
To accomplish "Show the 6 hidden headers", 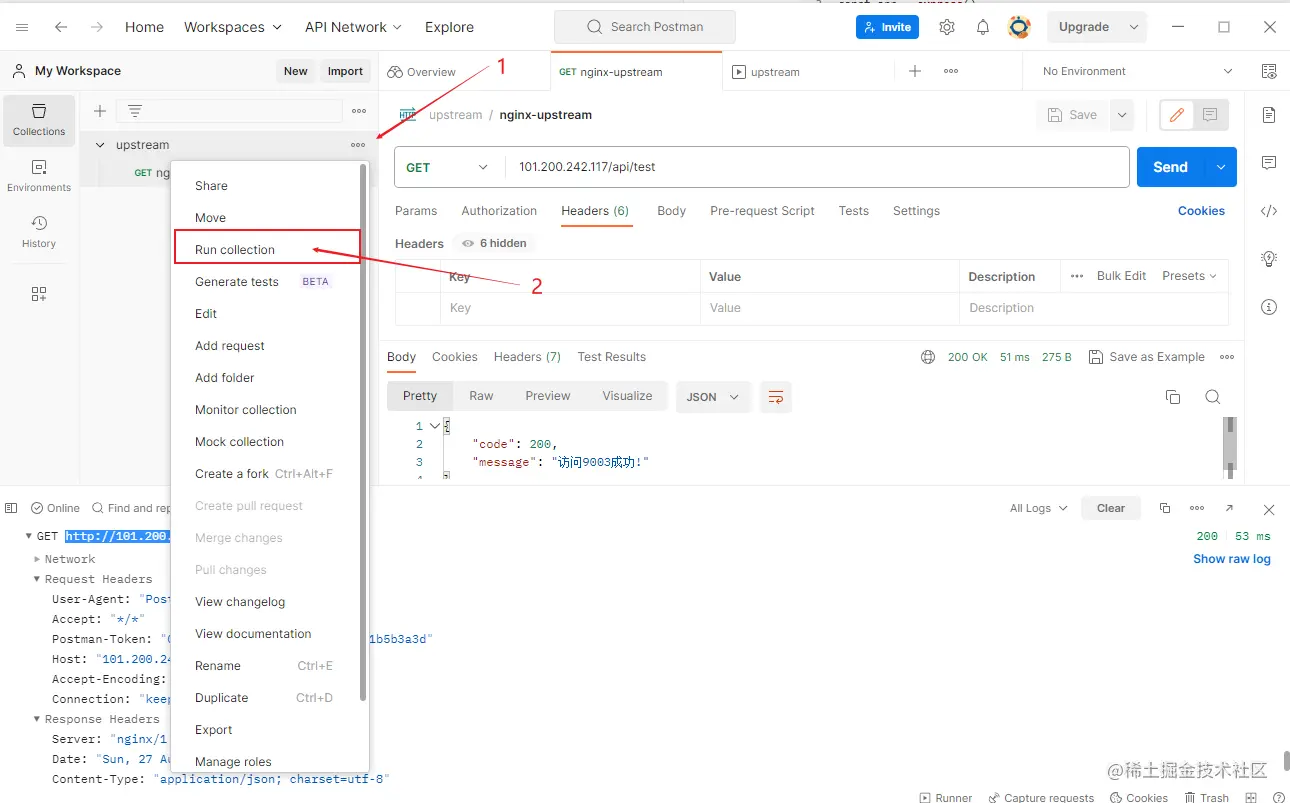I will pos(494,243).
